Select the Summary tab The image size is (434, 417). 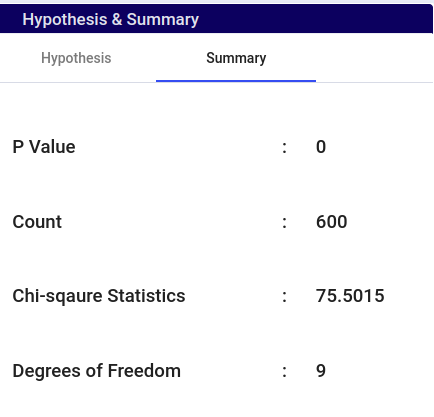click(x=236, y=58)
